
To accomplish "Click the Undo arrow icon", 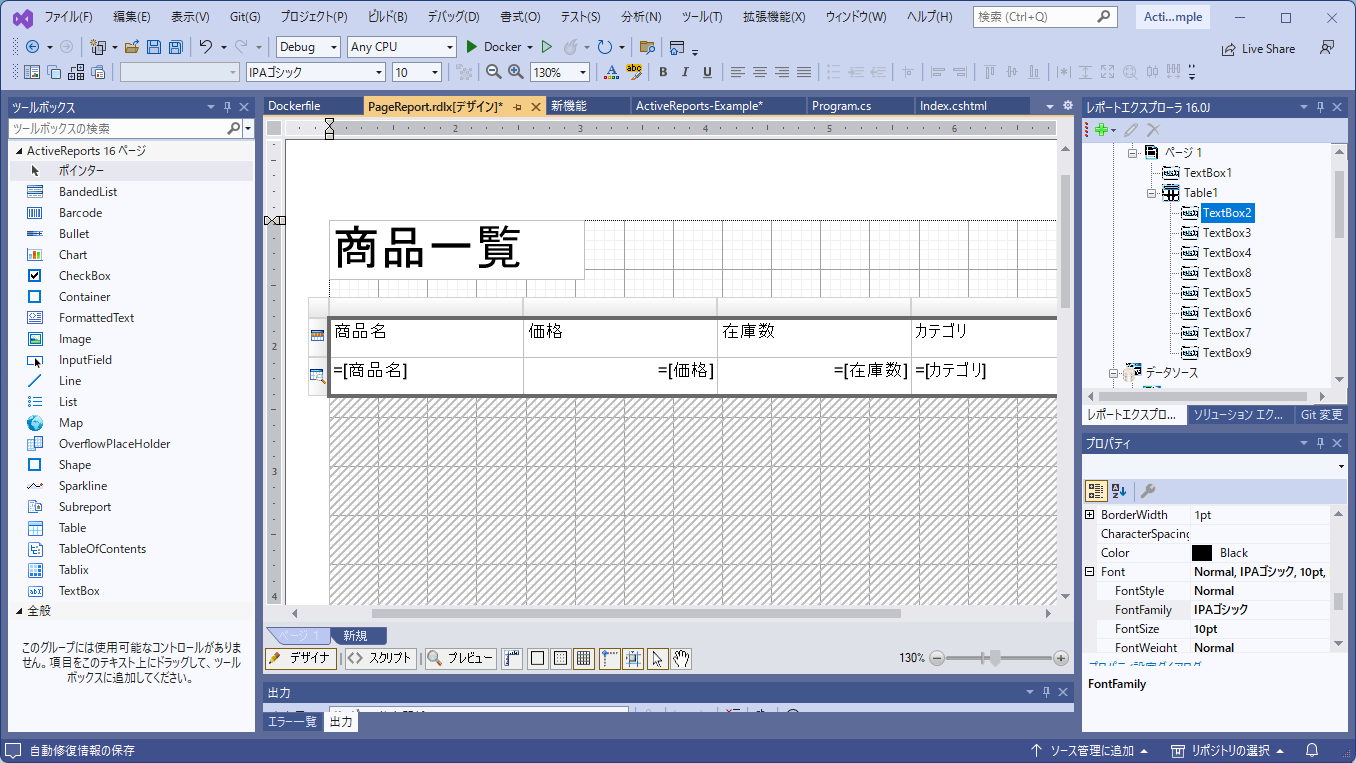I will pos(205,47).
